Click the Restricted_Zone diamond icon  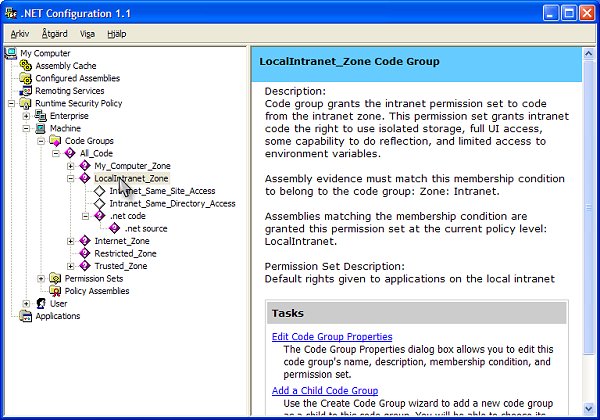85,253
